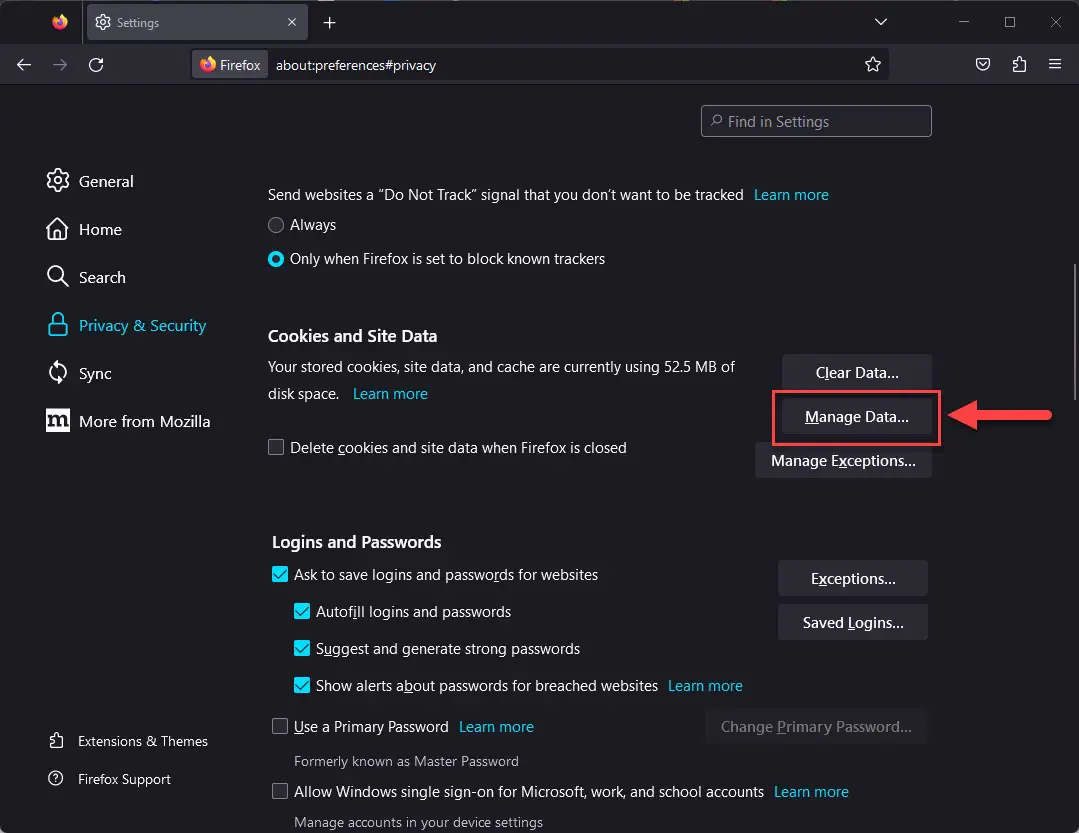This screenshot has height=833, width=1079.
Task: Toggle alerts about breached websites passwords
Action: (x=302, y=686)
